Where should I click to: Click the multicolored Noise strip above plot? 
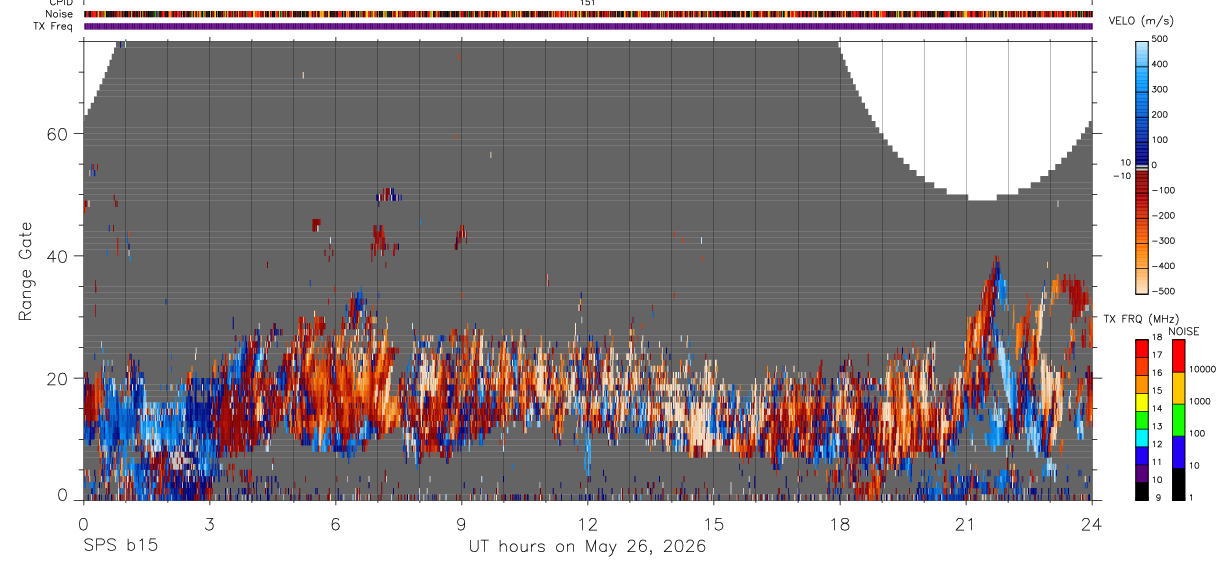pyautogui.click(x=588, y=14)
